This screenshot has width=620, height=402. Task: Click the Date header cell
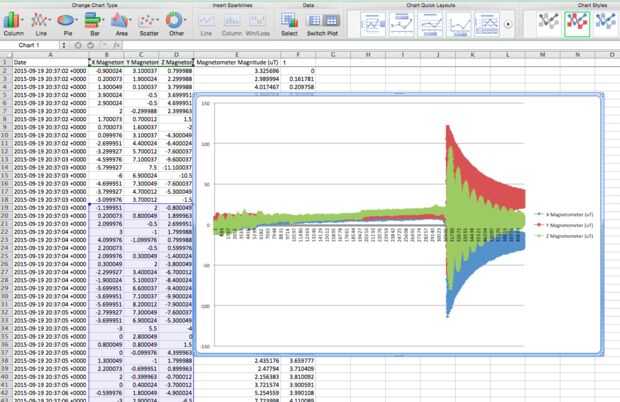coord(50,62)
